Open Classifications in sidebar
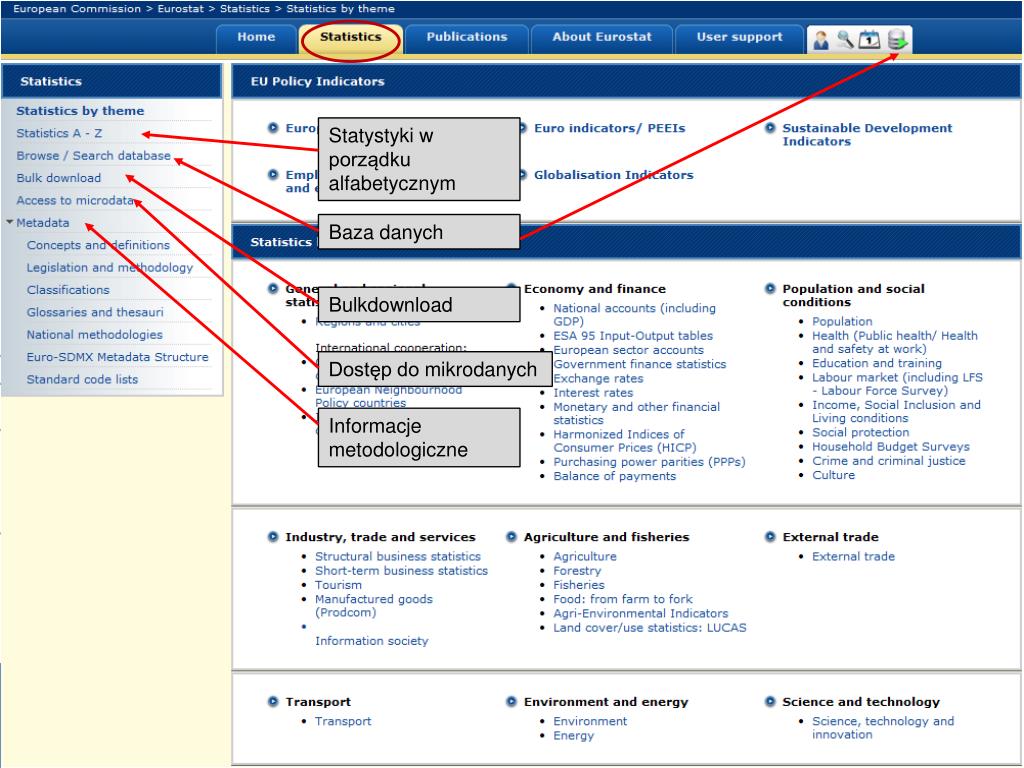 coord(68,289)
